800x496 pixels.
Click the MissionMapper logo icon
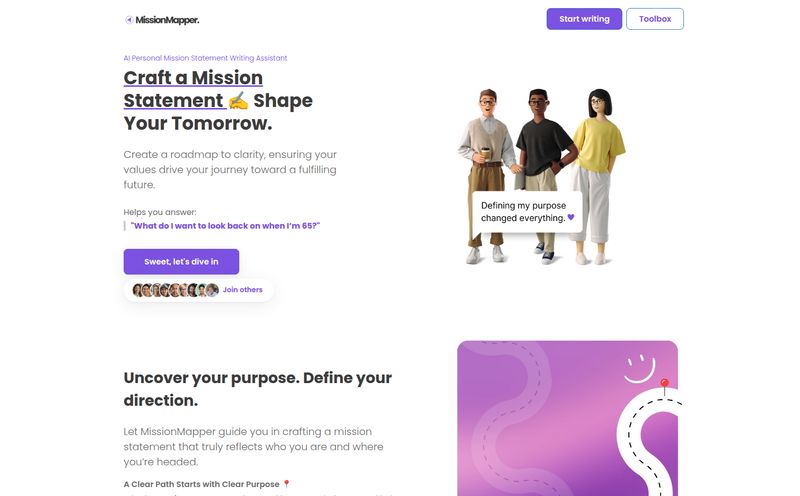click(x=129, y=20)
